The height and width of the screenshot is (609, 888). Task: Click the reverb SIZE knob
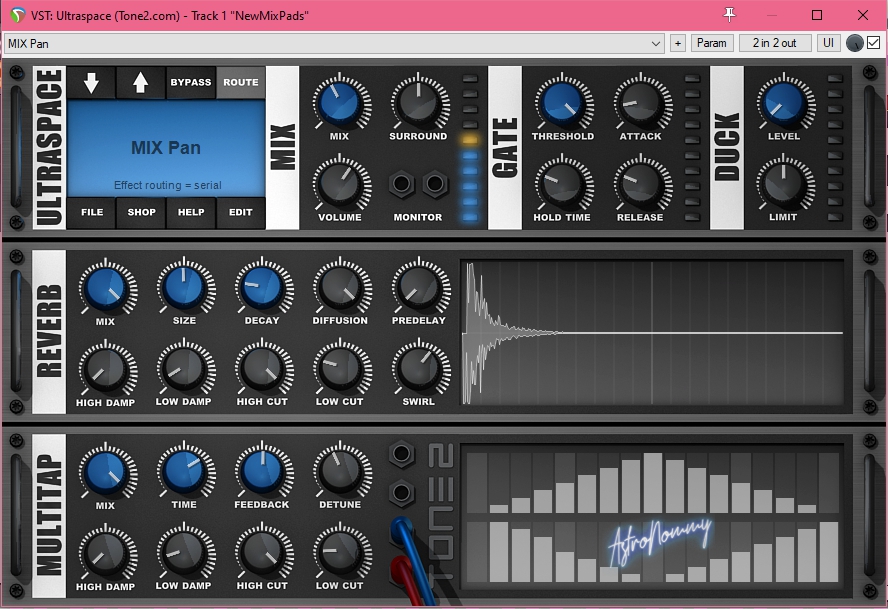[184, 288]
